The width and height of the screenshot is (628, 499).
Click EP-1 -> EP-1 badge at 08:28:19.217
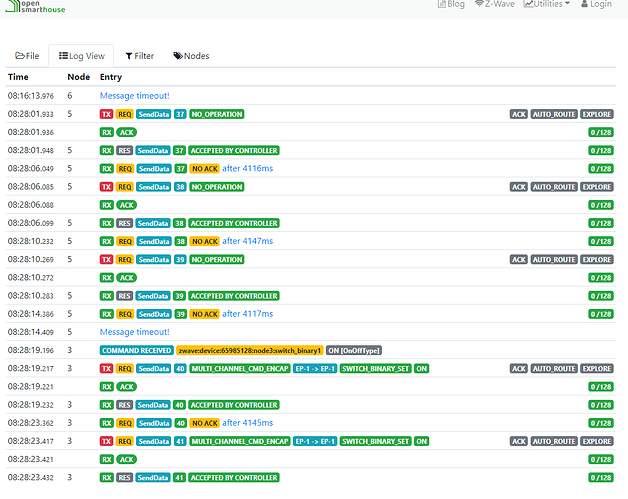pyautogui.click(x=315, y=368)
